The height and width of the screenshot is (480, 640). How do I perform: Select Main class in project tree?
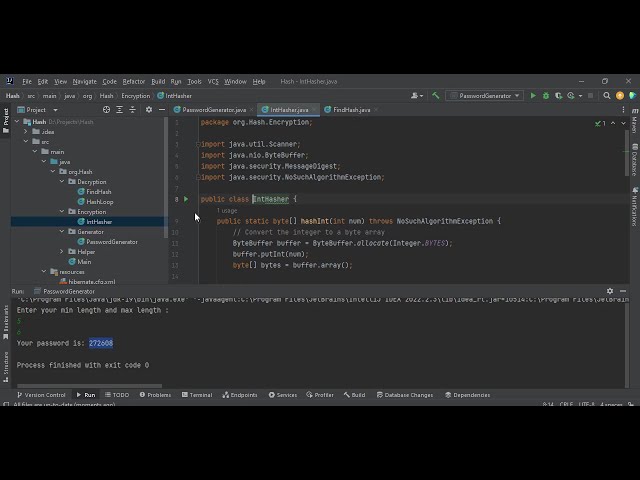(x=80, y=262)
